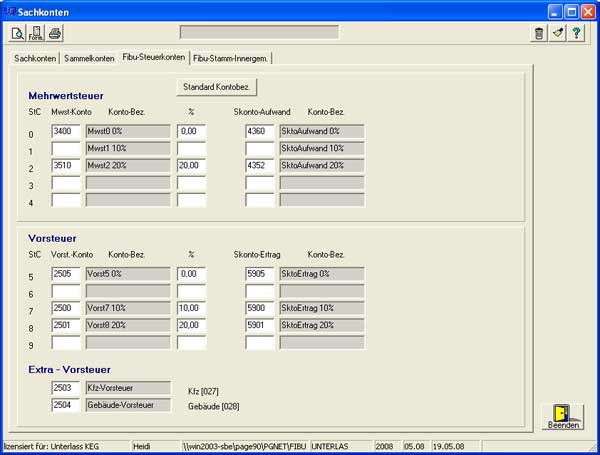Click the 10,00 percent field in row 7

click(x=192, y=308)
